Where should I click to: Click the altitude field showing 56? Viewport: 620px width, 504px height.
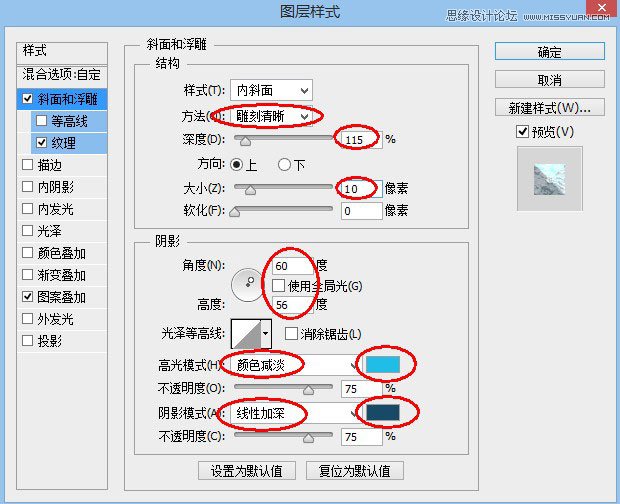point(293,305)
